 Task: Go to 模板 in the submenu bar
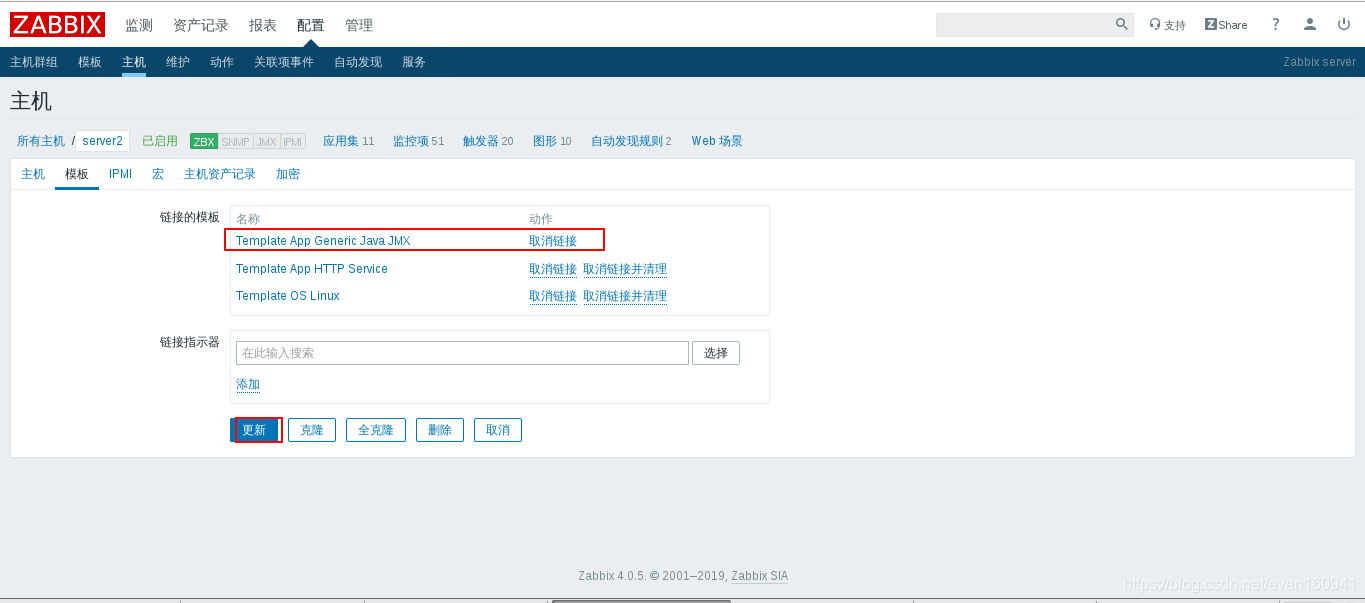[90, 62]
